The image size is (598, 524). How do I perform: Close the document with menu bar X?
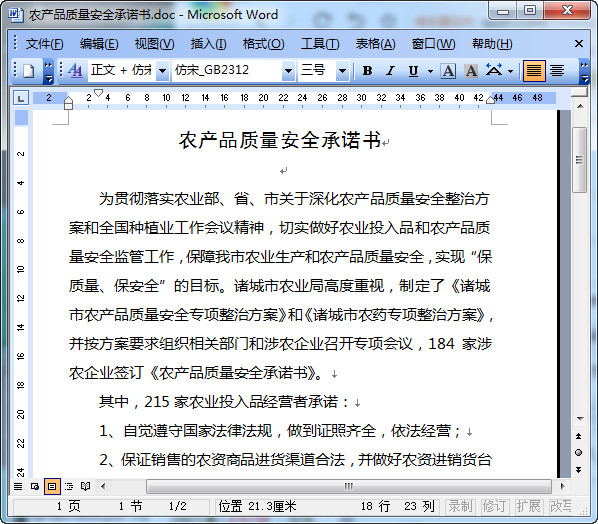pyautogui.click(x=579, y=44)
